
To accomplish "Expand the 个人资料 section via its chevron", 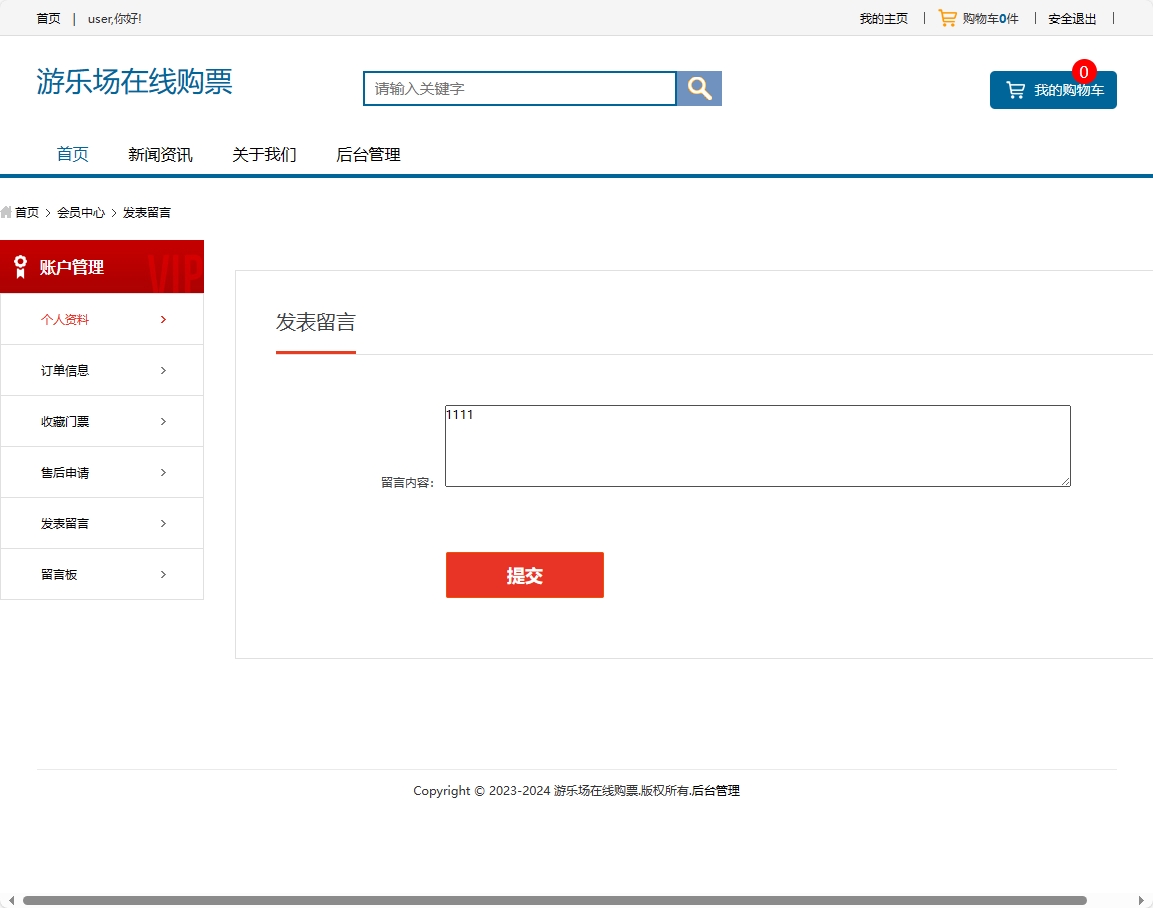I will tap(162, 319).
